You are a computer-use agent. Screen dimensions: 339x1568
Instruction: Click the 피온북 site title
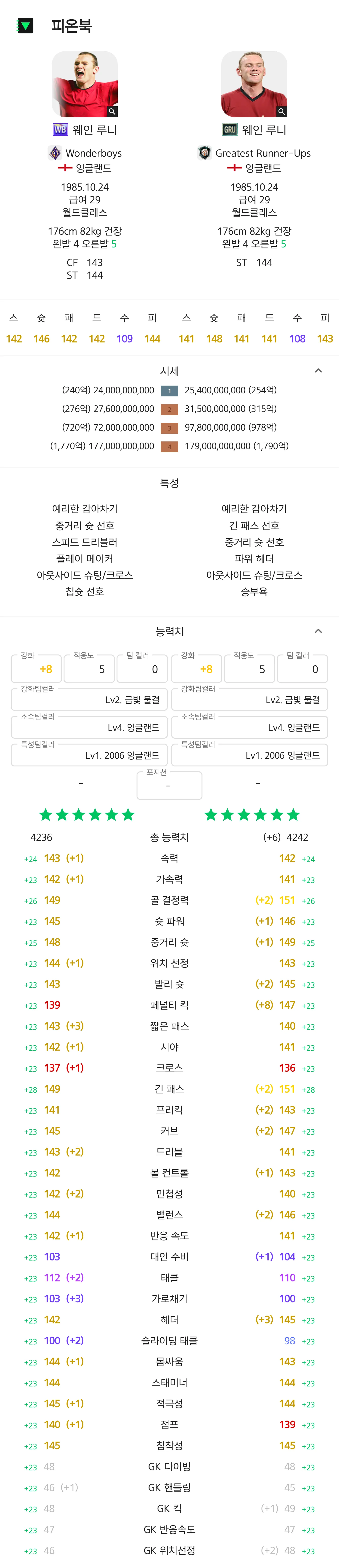coord(71,25)
